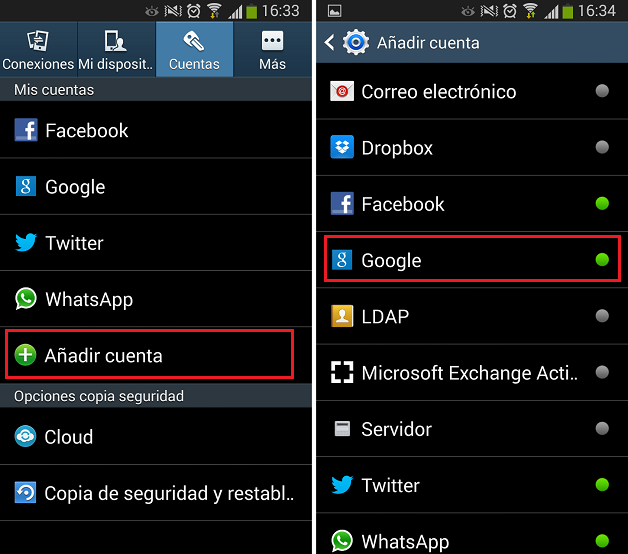Switch to the Mi dispositivo tab

tap(116, 49)
